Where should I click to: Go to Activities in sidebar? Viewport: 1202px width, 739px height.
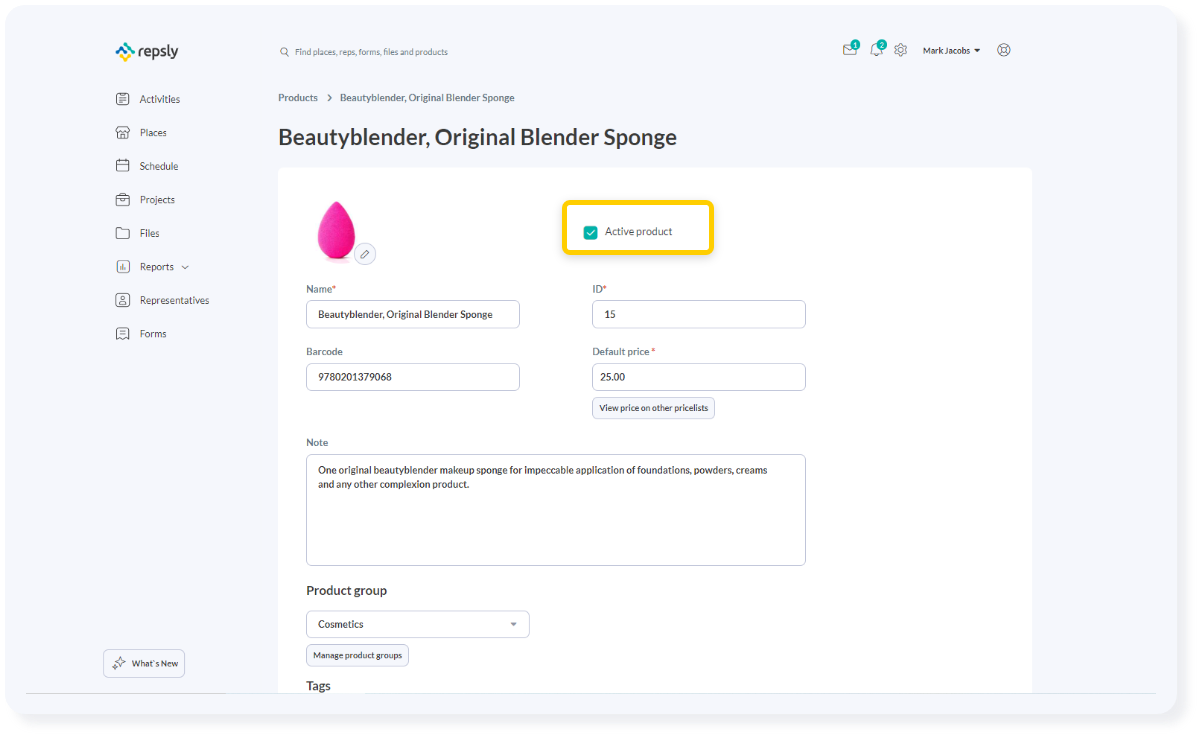[160, 99]
